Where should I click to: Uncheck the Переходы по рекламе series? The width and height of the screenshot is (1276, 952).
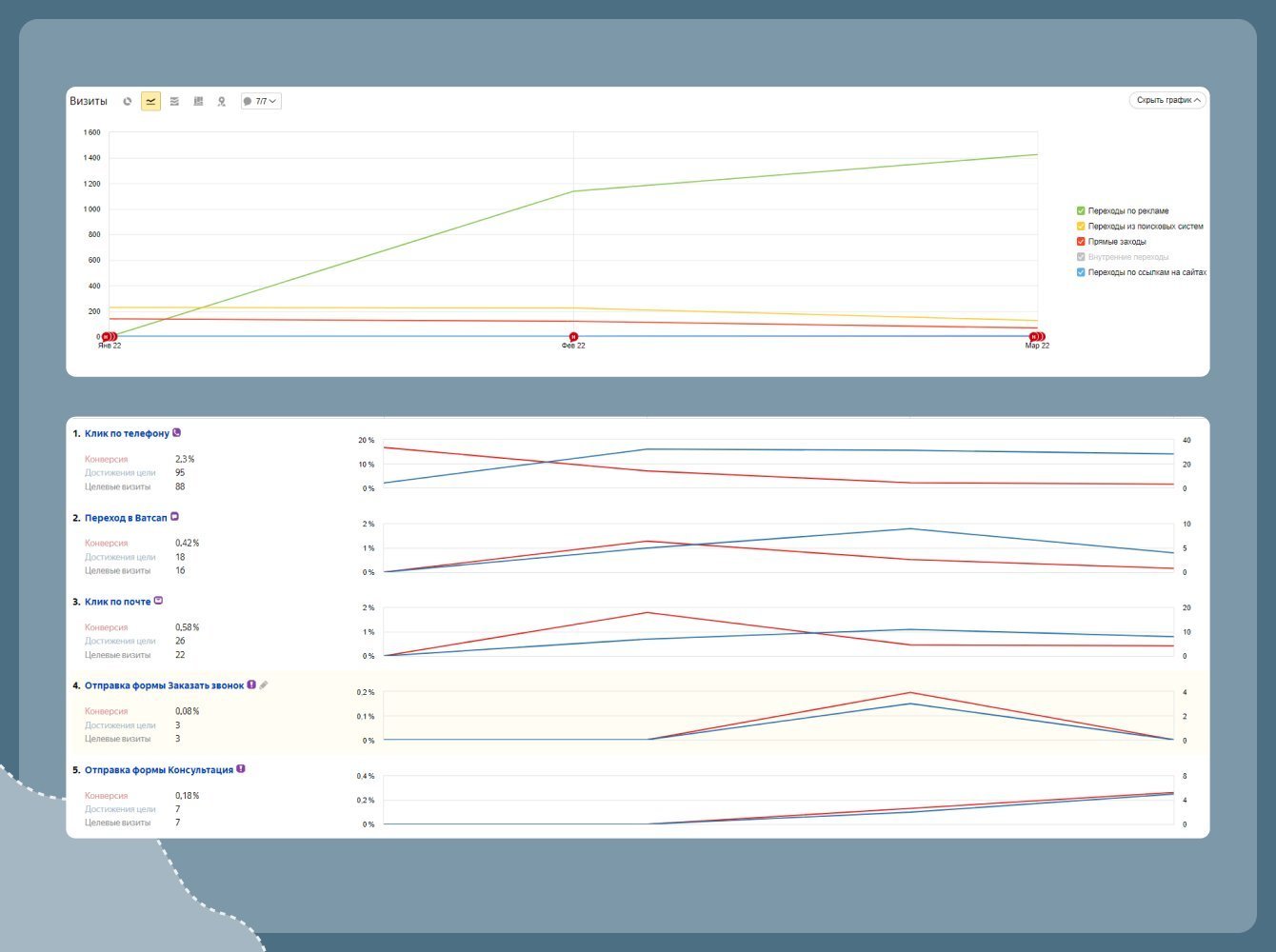1081,211
